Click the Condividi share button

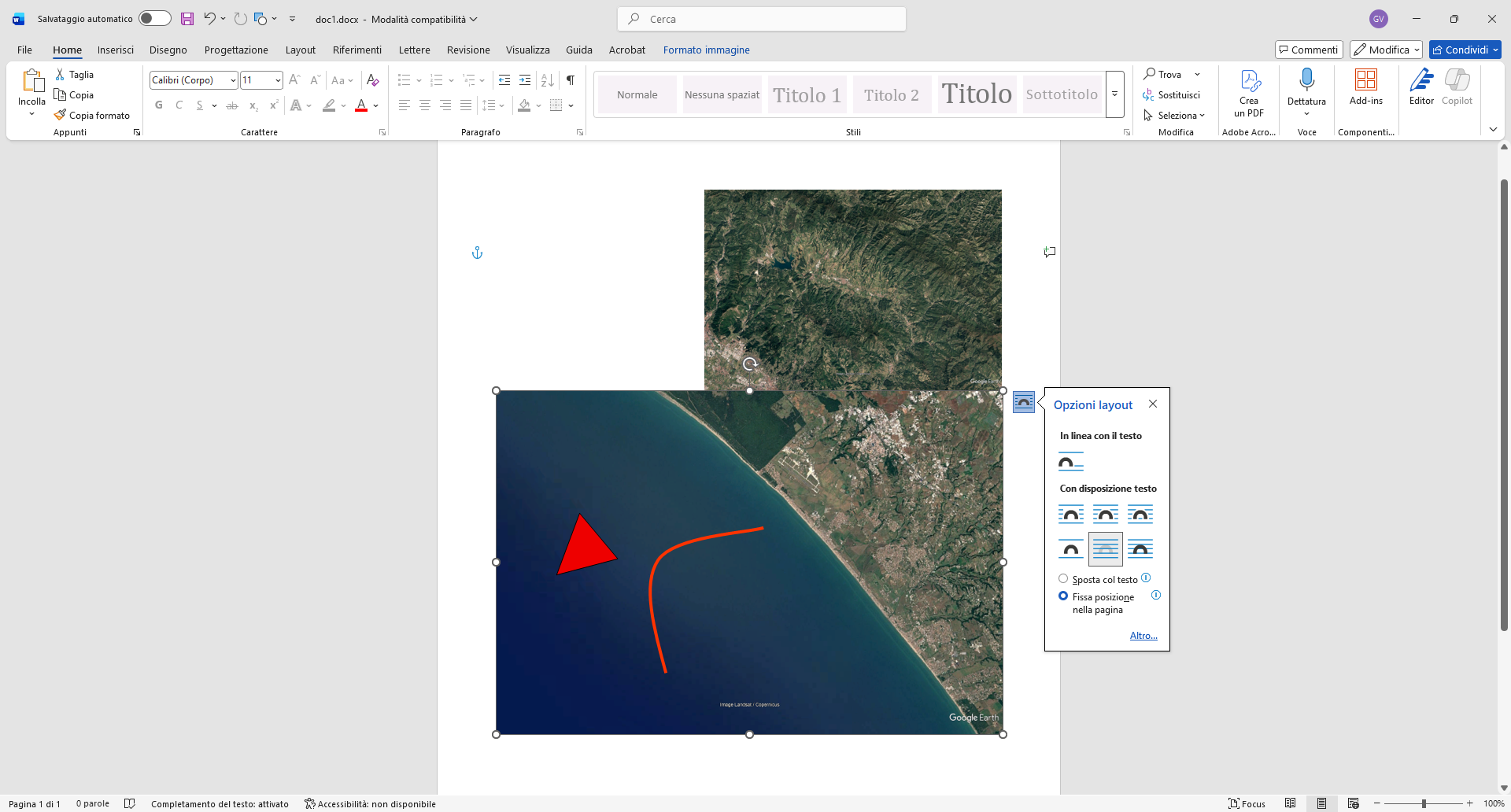[x=1465, y=50]
